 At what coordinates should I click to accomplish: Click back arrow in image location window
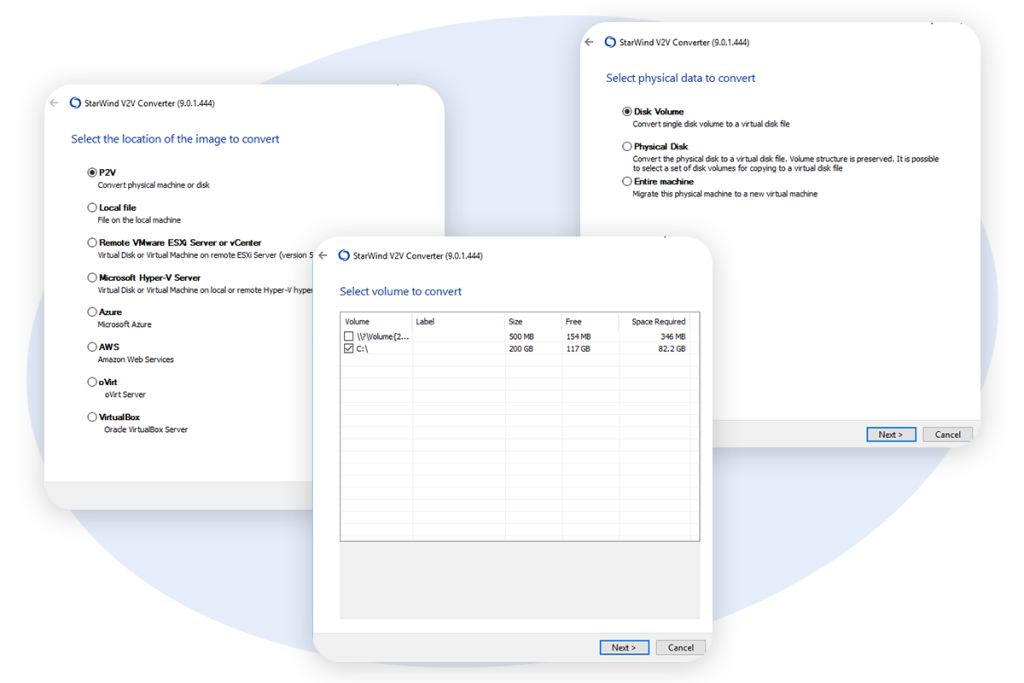[54, 103]
